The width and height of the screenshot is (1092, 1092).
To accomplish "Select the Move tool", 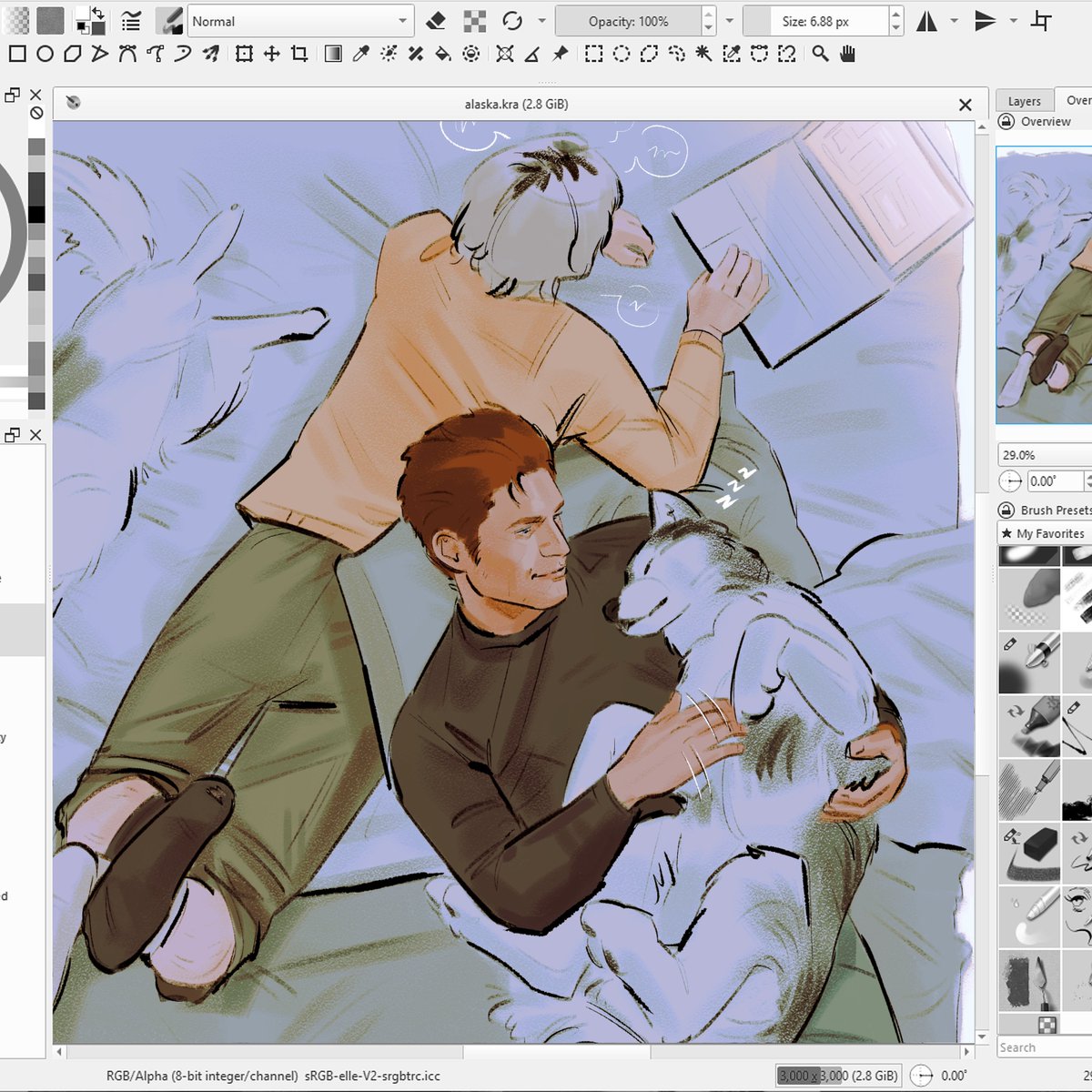I will coord(271,55).
